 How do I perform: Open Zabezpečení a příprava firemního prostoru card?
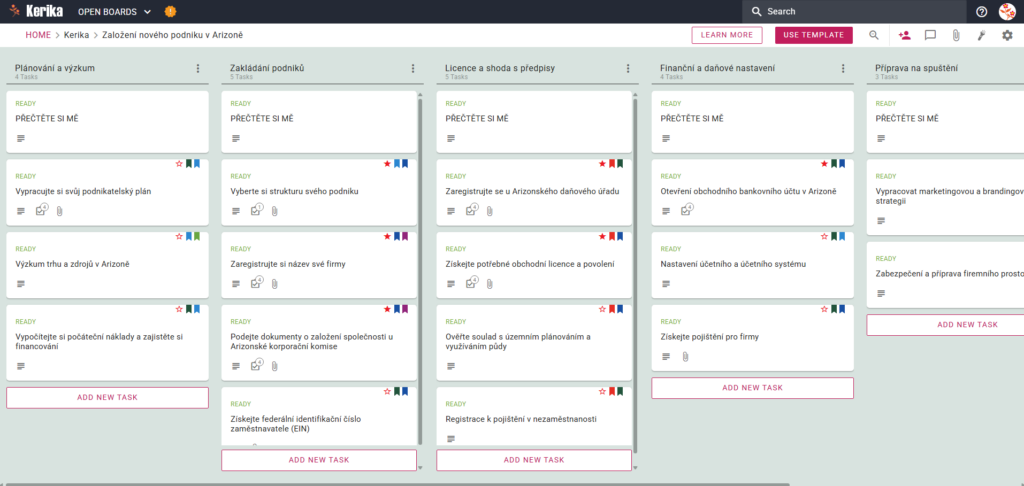pos(945,274)
